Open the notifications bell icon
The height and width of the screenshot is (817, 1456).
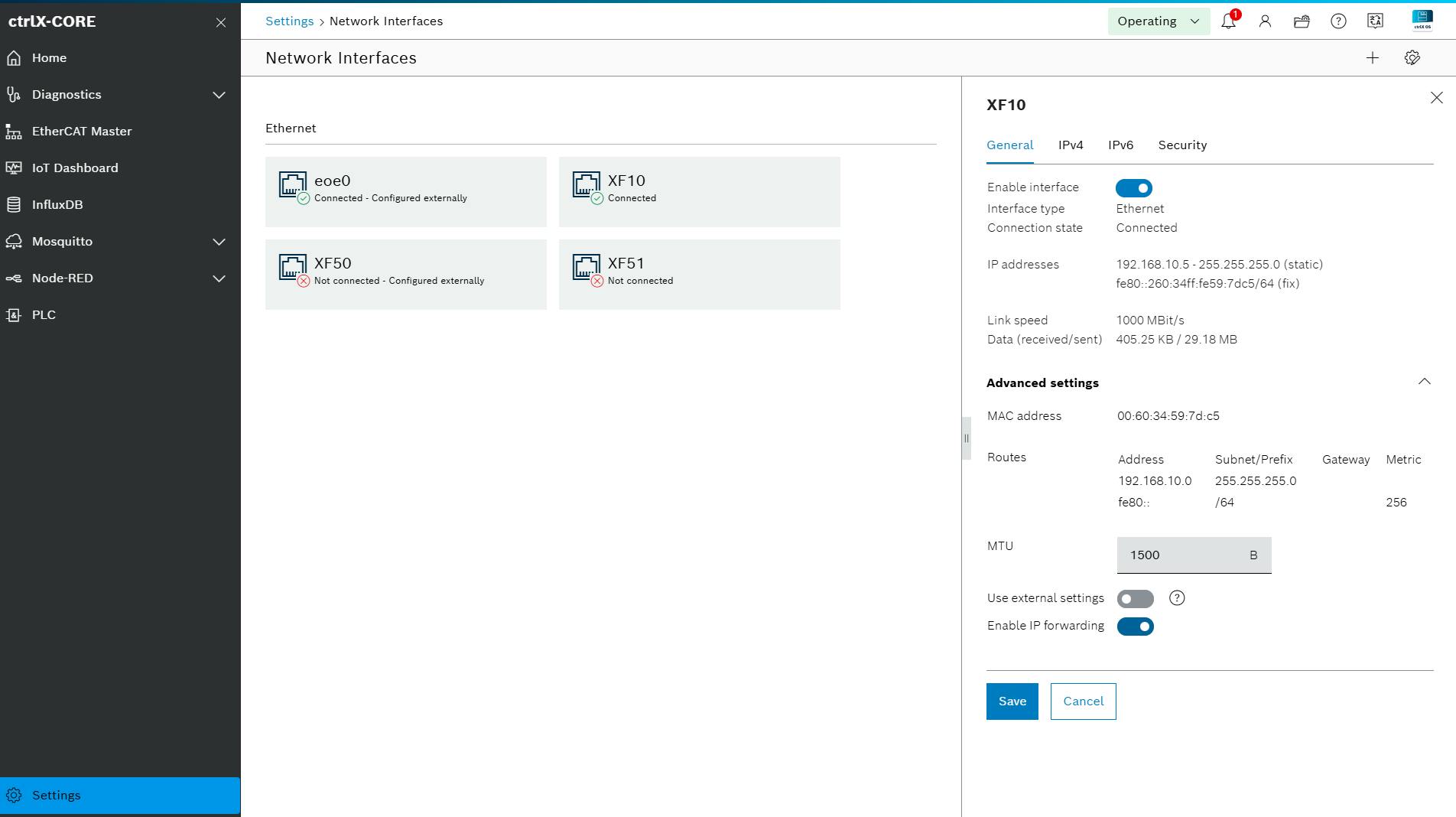(1228, 21)
